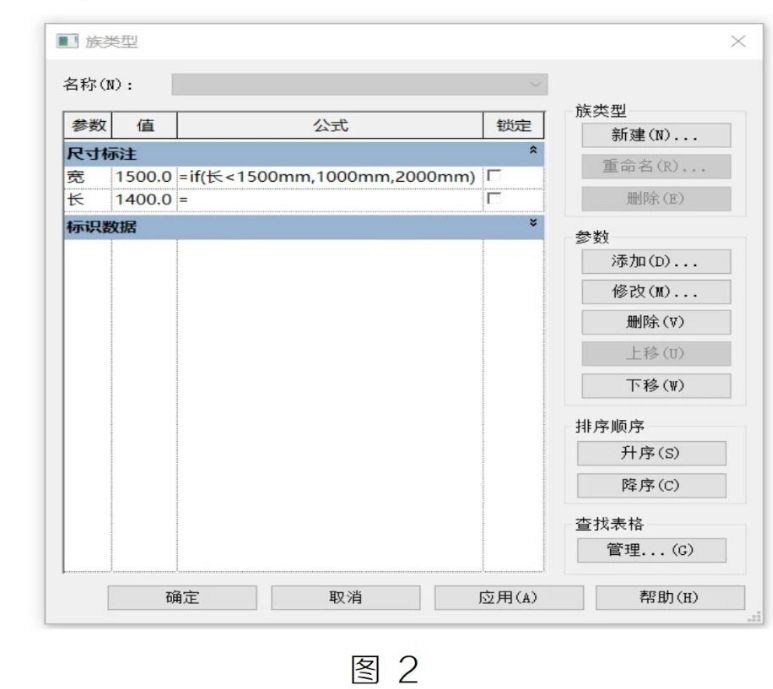Viewport: 773px width, 689px height.
Task: Sort parameters with 降序(C) button
Action: (651, 485)
